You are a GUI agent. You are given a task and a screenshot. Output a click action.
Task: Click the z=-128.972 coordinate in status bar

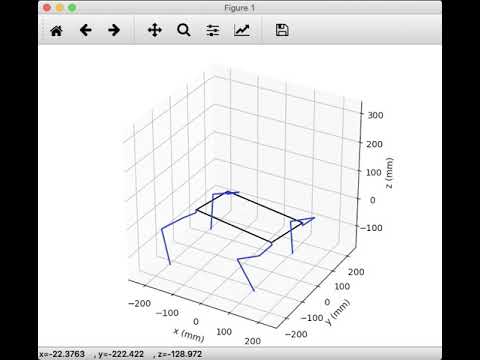point(180,354)
